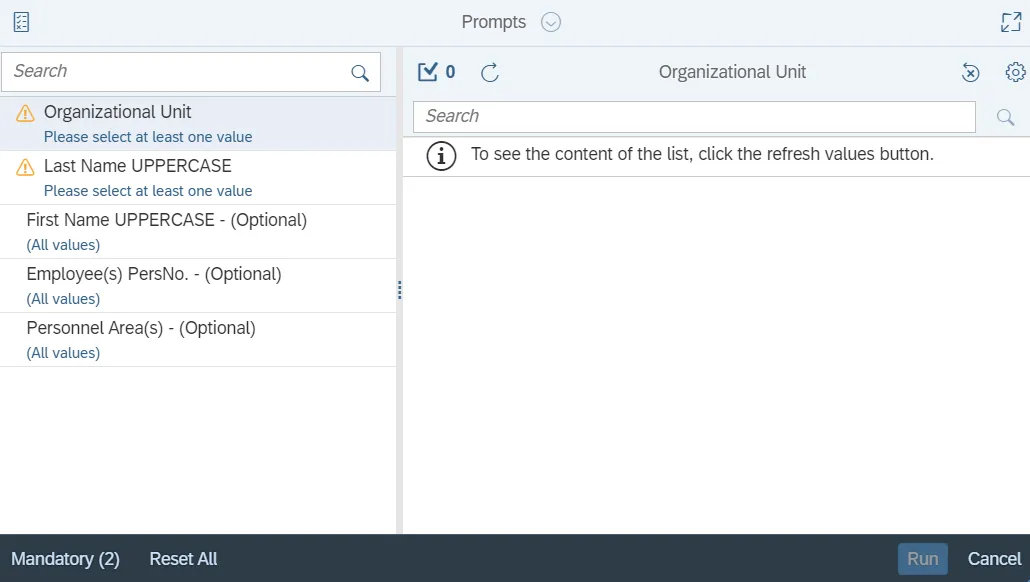Click the Run button
This screenshot has width=1030, height=582.
[x=922, y=559]
